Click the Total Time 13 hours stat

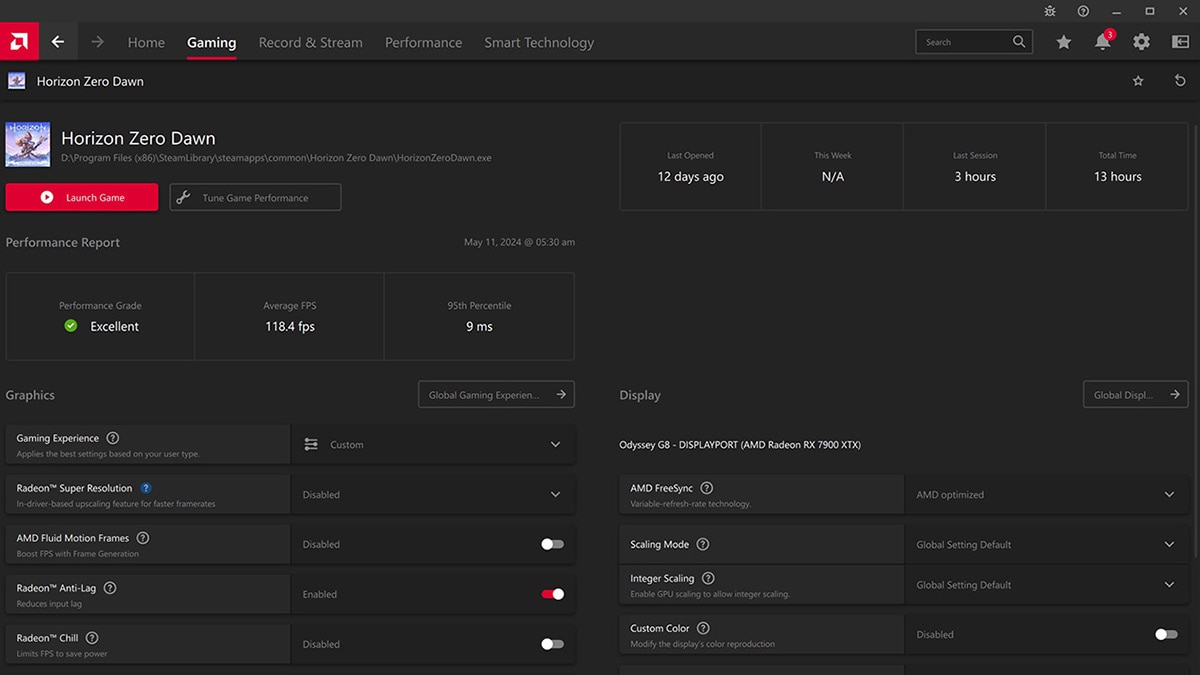click(x=1118, y=167)
